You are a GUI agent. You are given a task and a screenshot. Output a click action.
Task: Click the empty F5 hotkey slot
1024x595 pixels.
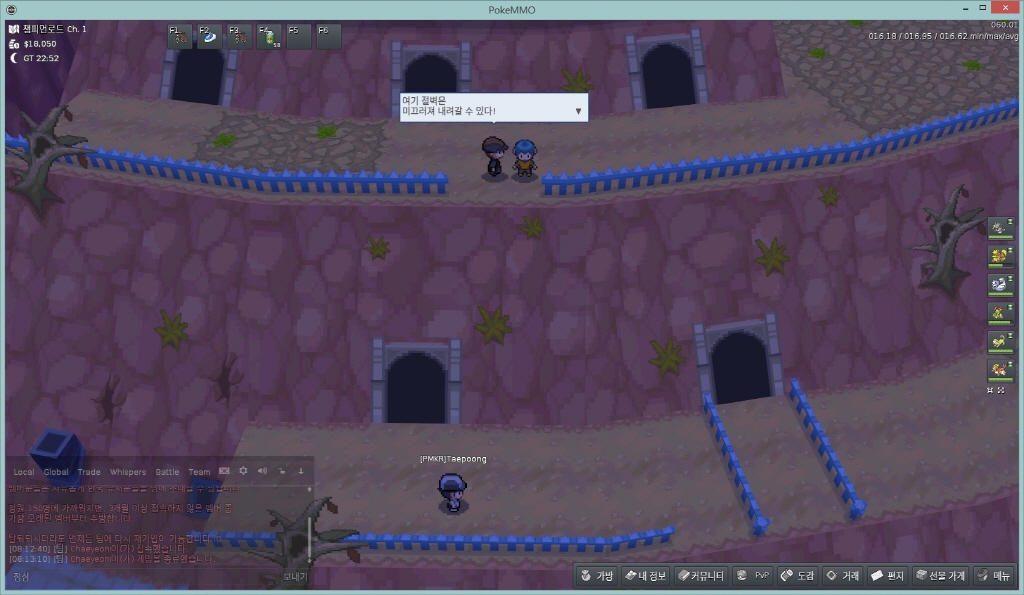click(299, 37)
